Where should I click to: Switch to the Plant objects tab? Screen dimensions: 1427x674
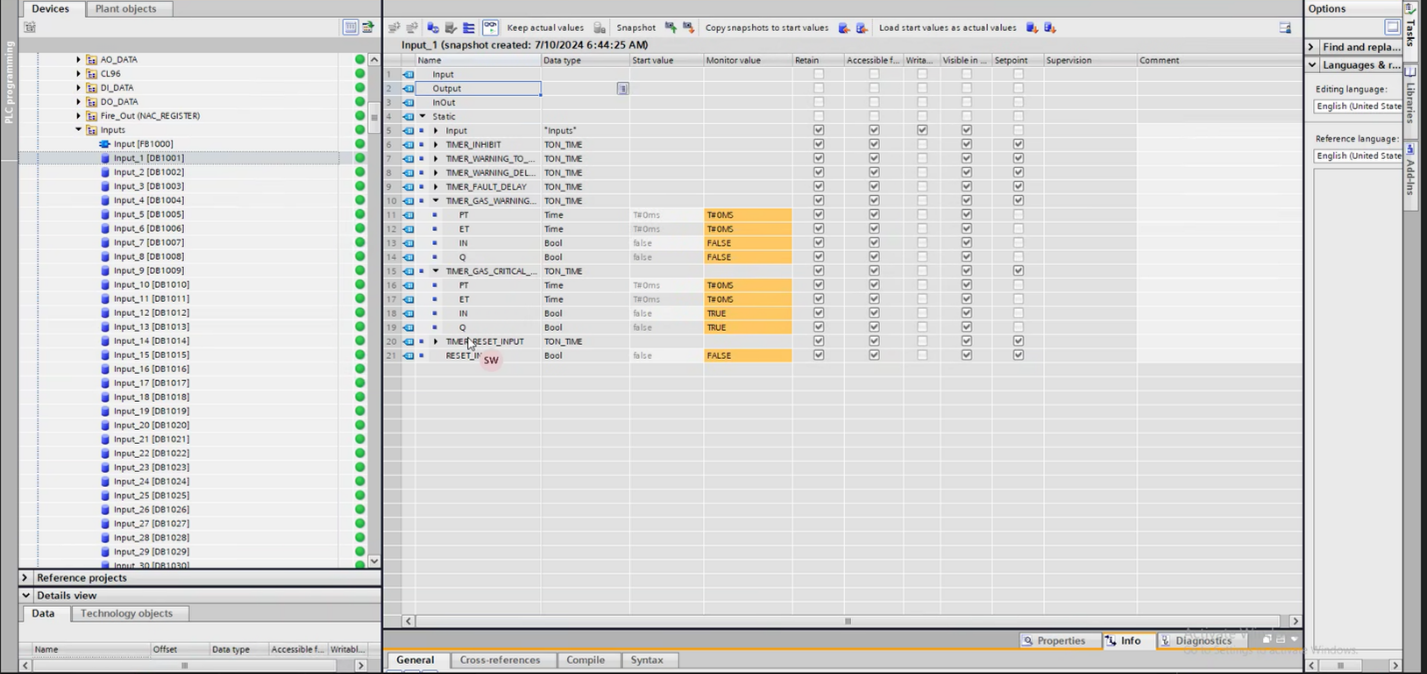coord(126,9)
